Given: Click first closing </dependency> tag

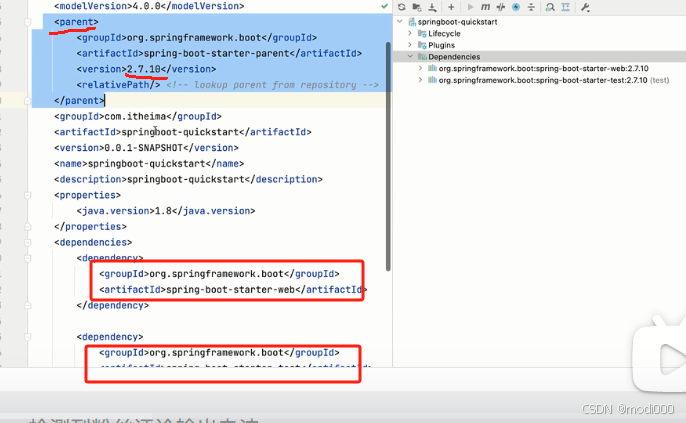Looking at the screenshot, I should (113, 305).
